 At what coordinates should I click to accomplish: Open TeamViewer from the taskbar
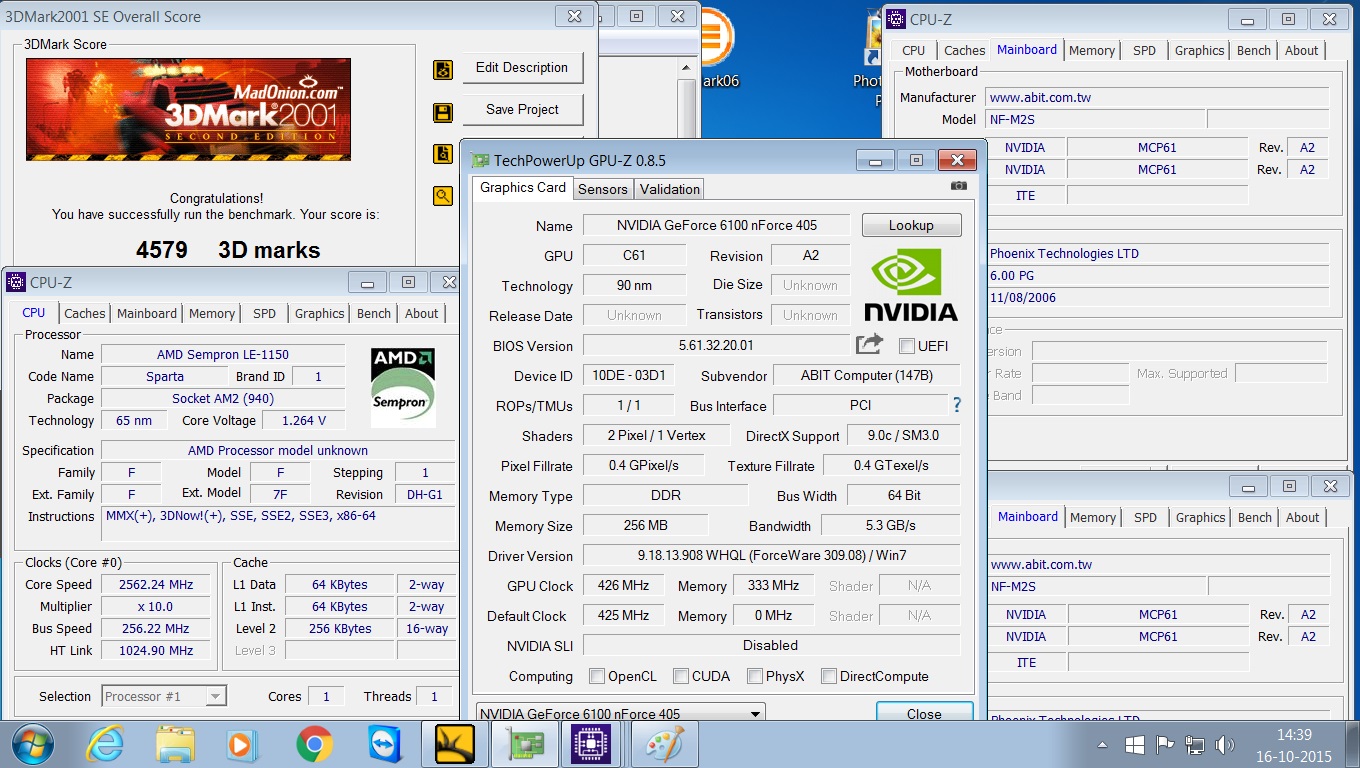(x=384, y=744)
